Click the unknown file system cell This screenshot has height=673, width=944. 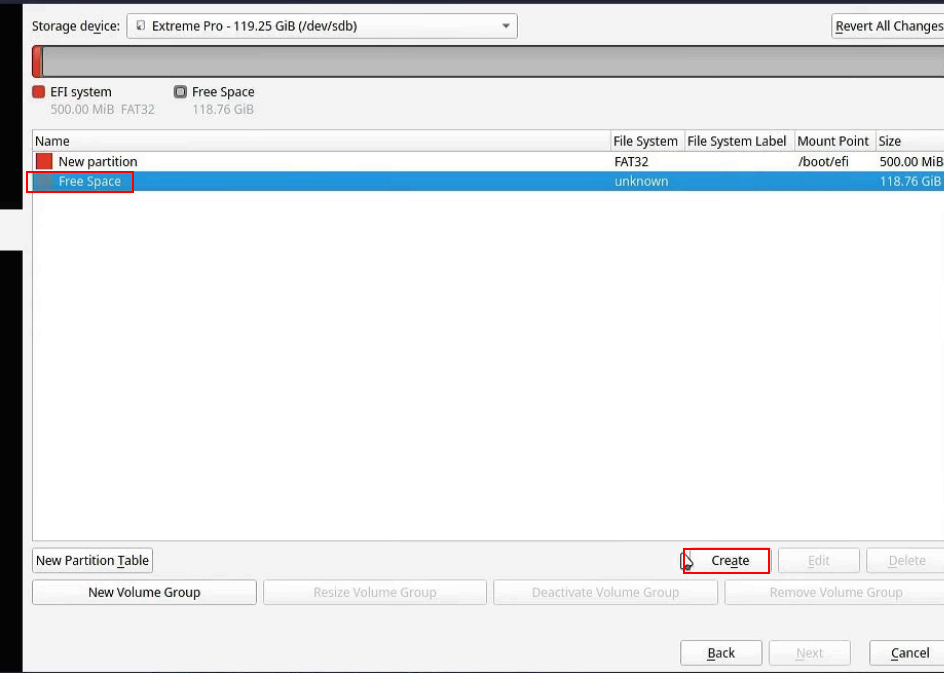click(x=641, y=181)
